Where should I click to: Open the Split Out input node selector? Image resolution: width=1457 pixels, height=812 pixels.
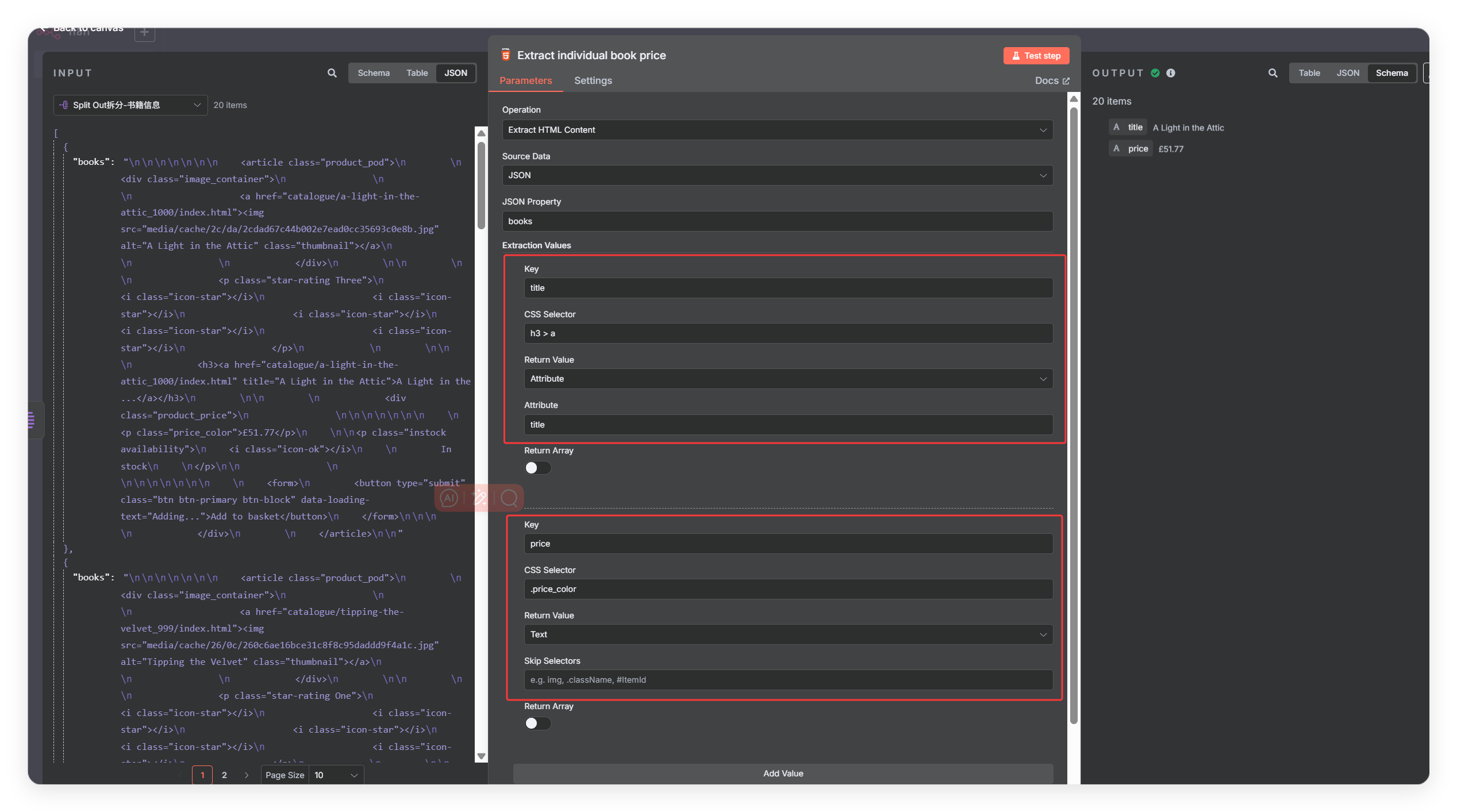click(x=130, y=105)
